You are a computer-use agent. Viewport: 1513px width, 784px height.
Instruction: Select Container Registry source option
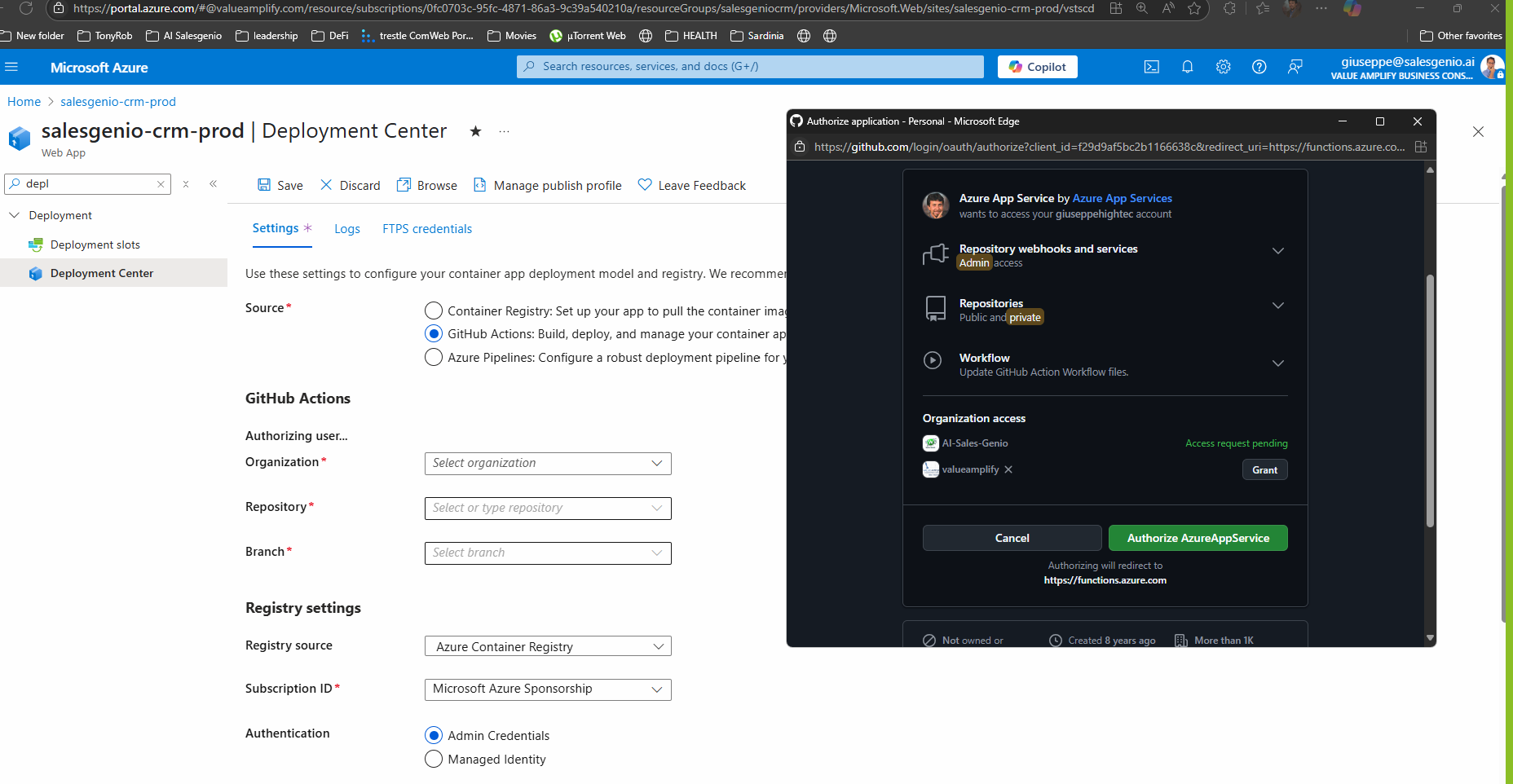point(434,311)
